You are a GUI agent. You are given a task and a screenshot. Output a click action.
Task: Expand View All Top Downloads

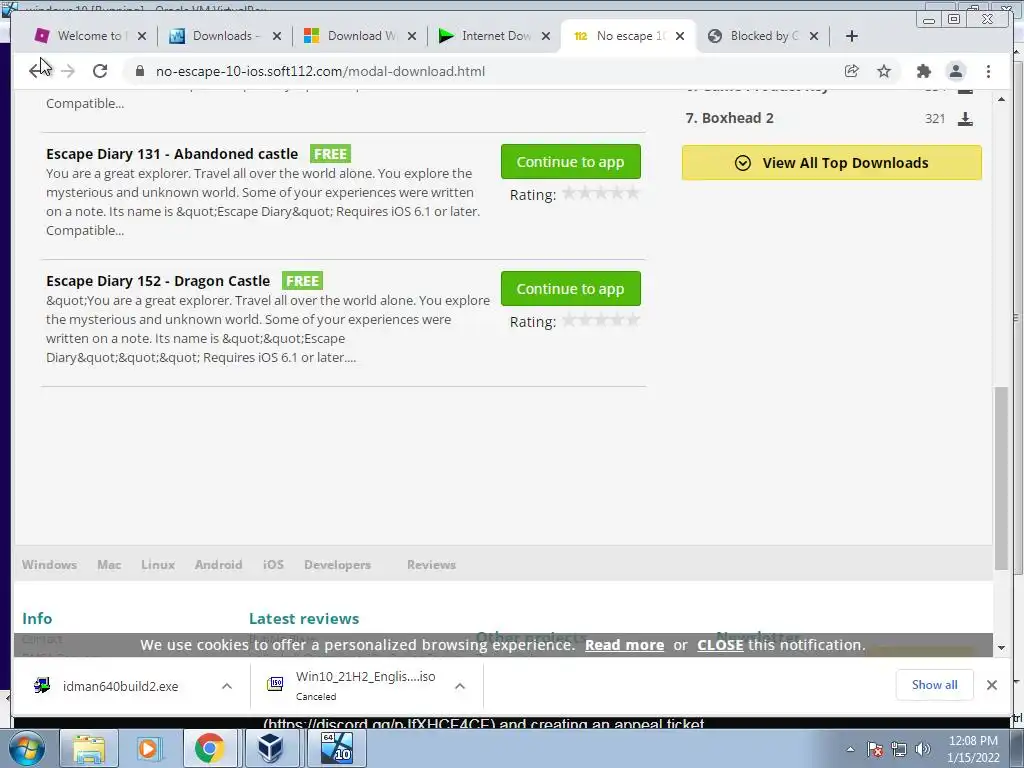point(831,163)
